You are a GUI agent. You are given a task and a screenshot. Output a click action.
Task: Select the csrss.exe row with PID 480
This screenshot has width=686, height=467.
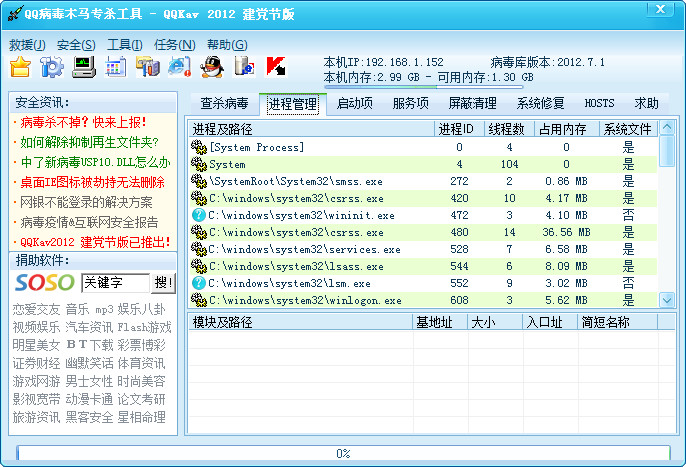(x=424, y=232)
